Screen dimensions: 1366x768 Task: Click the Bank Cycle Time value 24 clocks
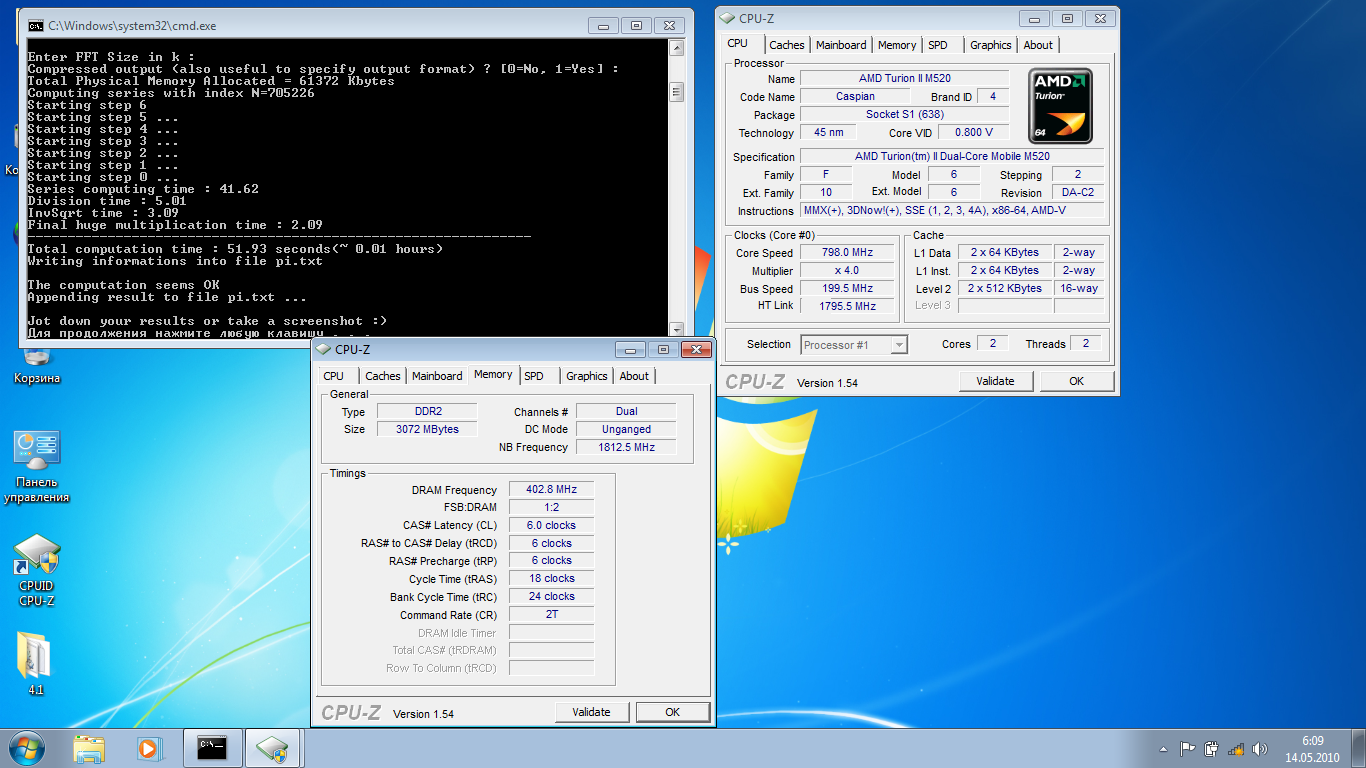(551, 596)
